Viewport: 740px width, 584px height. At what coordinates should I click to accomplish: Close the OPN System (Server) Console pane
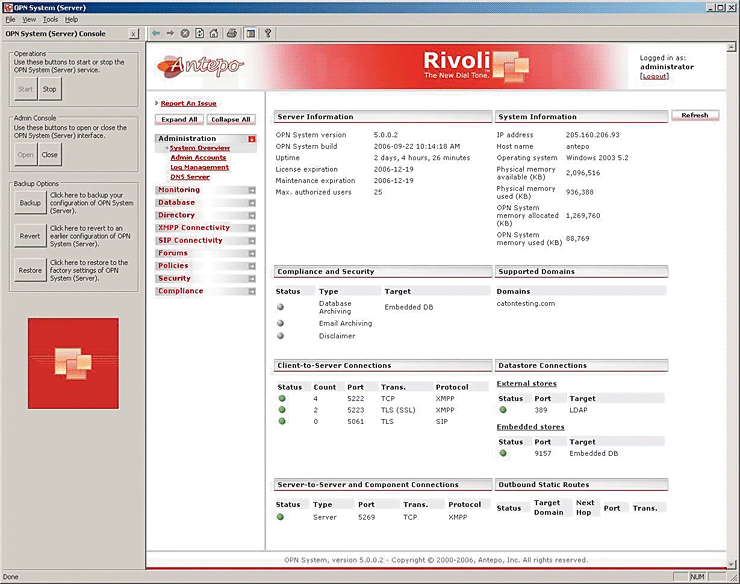point(135,33)
